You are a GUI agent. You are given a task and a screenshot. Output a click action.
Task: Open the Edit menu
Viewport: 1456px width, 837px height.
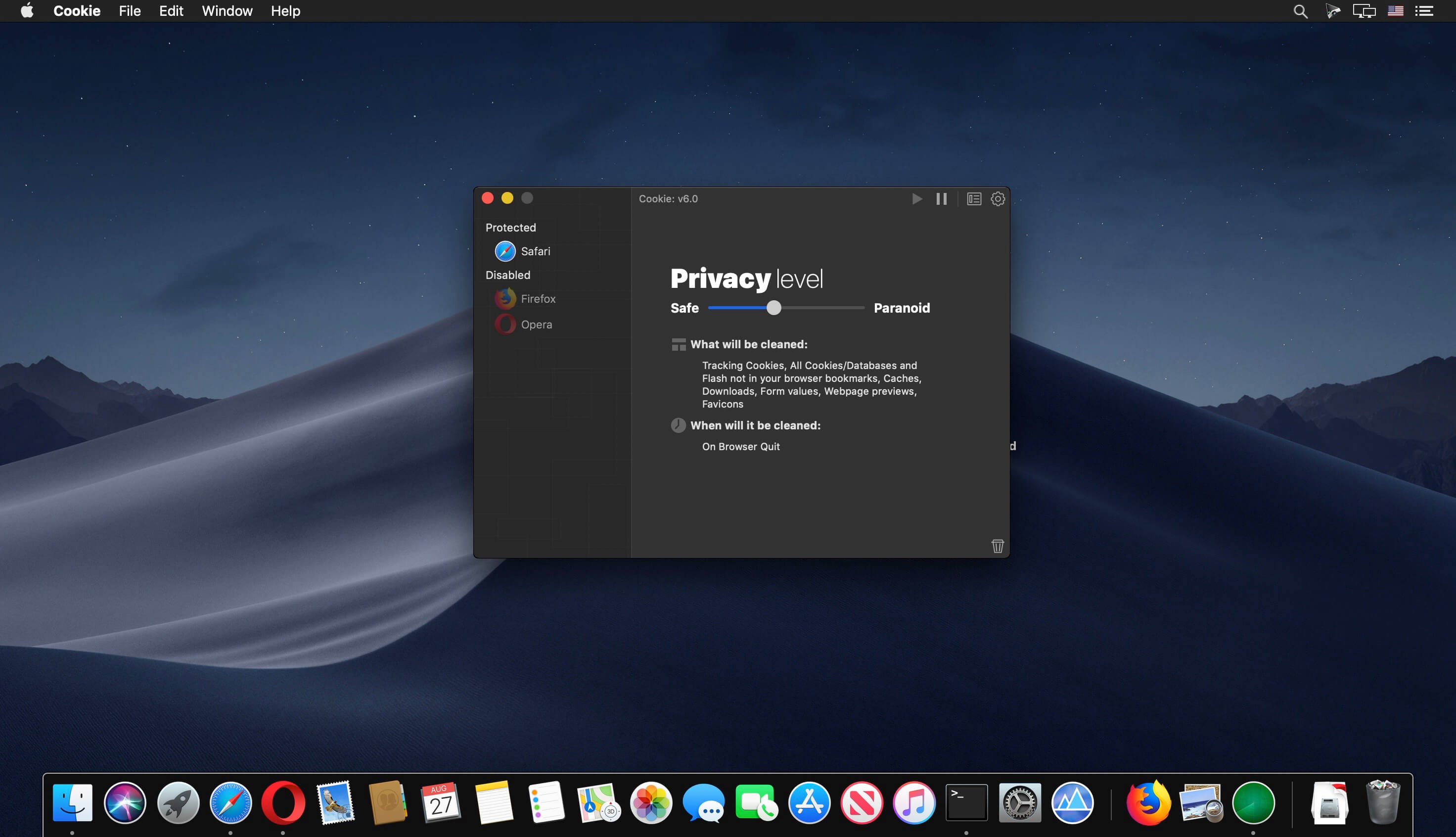171,11
